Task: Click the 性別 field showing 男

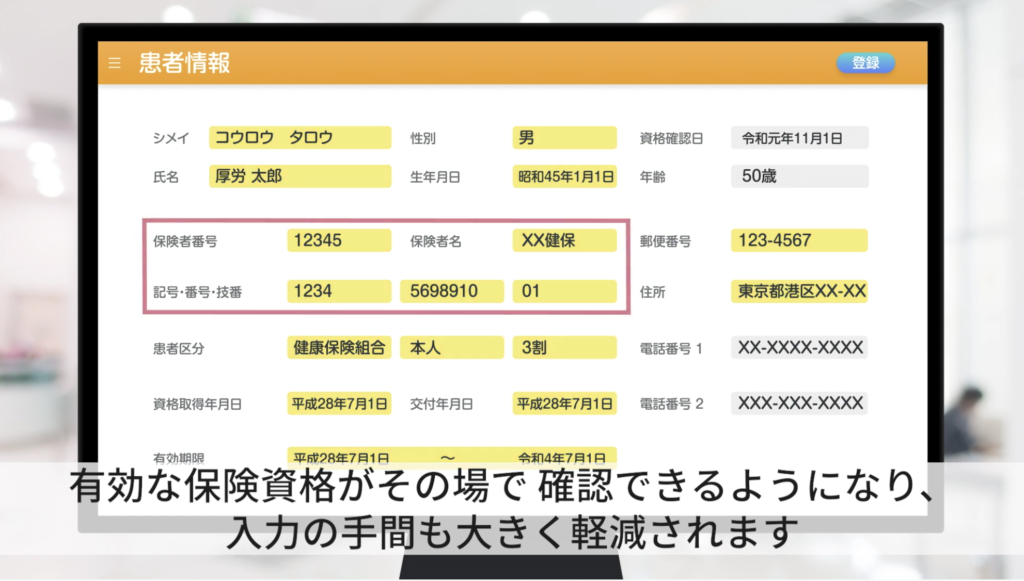Action: click(x=565, y=138)
